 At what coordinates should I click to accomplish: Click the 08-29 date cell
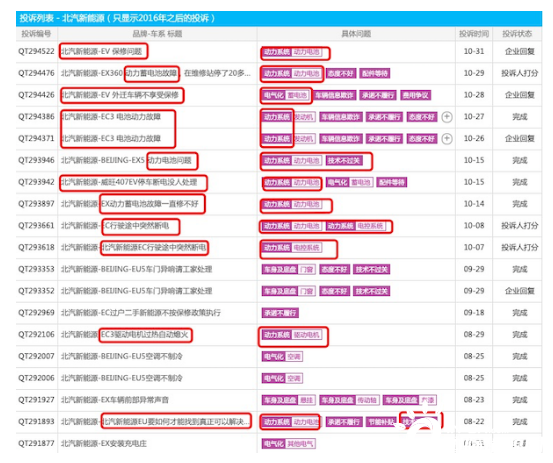pos(474,334)
